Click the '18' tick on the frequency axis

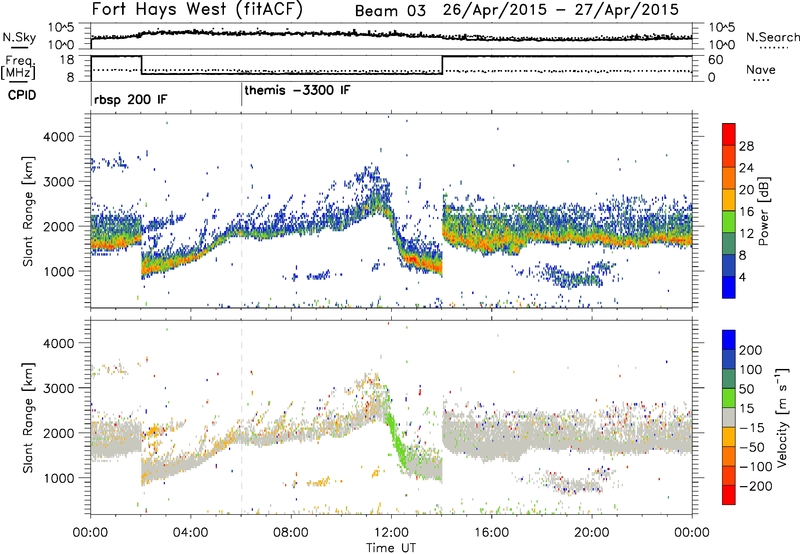point(67,60)
